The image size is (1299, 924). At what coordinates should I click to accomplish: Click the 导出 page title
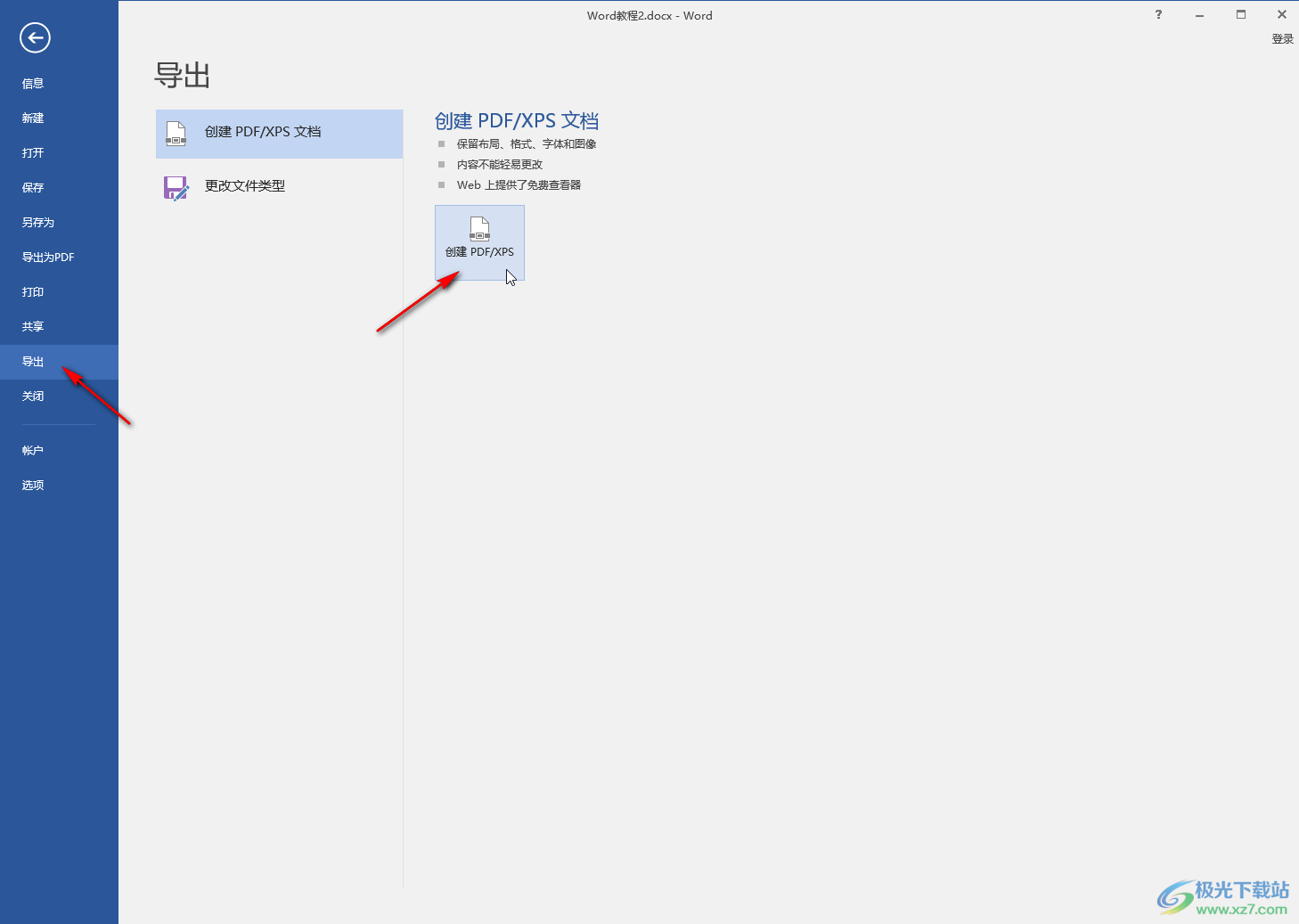(x=183, y=76)
